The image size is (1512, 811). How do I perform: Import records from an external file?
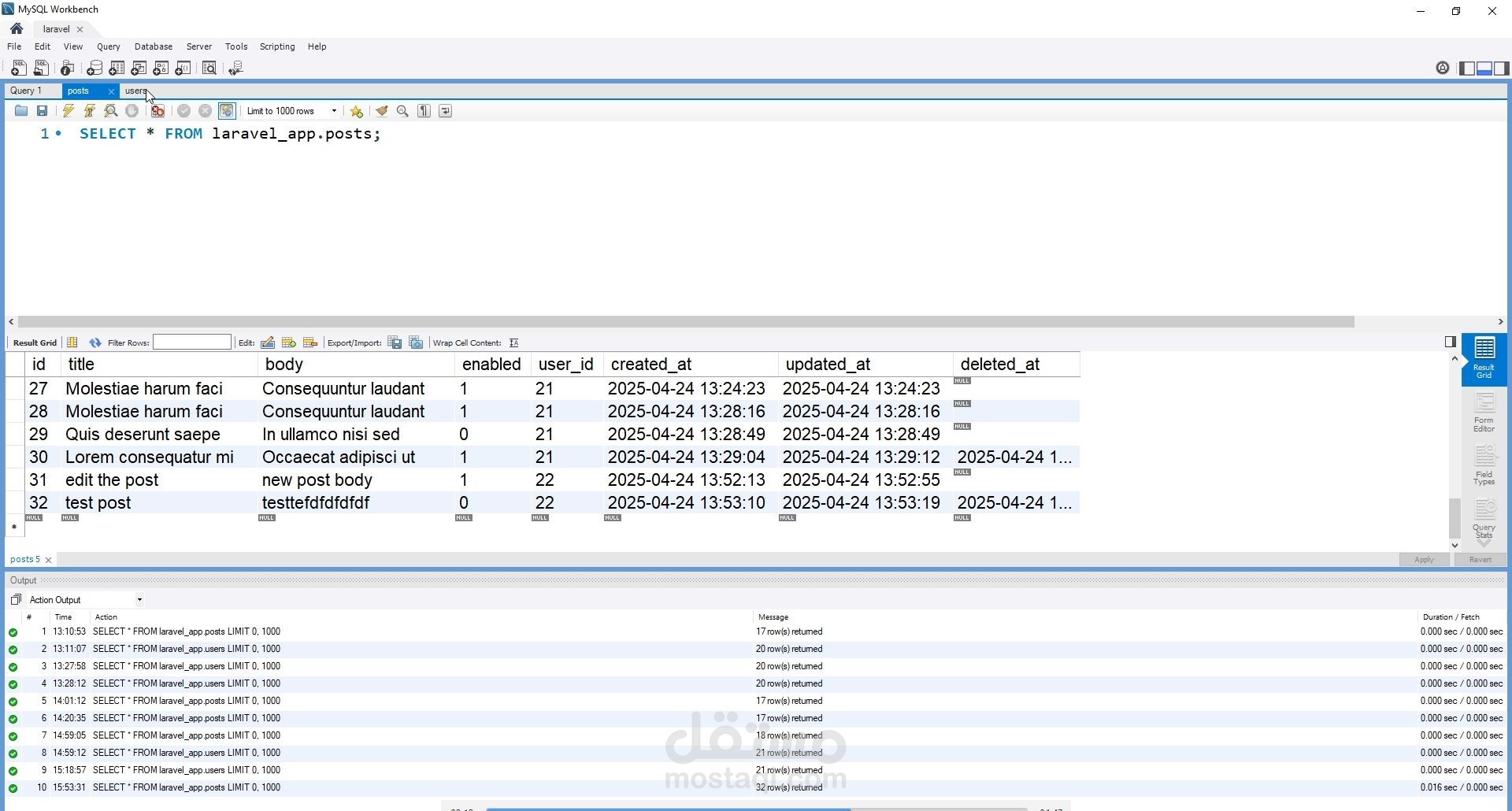416,343
